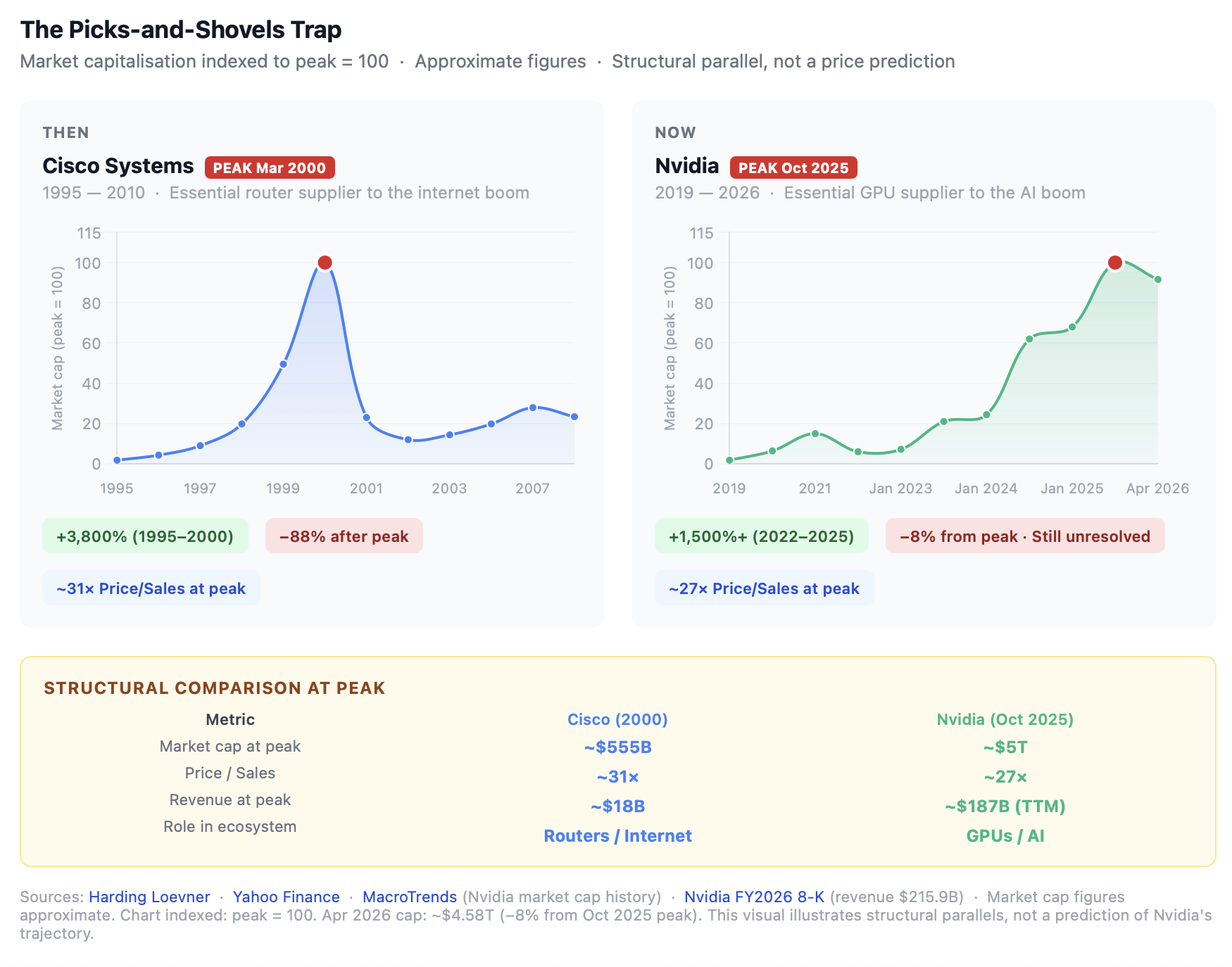Select the Nvidia data point above Jan 2025
The image size is (1232, 967).
(1072, 327)
